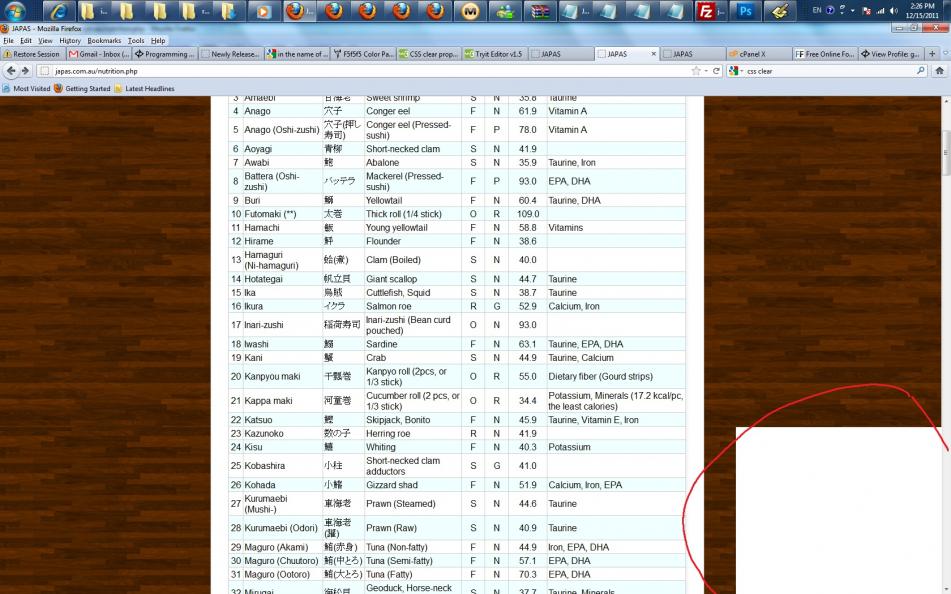Screen dimensions: 951x594
Task: Bookmark this page with the star icon
Action: [x=696, y=71]
